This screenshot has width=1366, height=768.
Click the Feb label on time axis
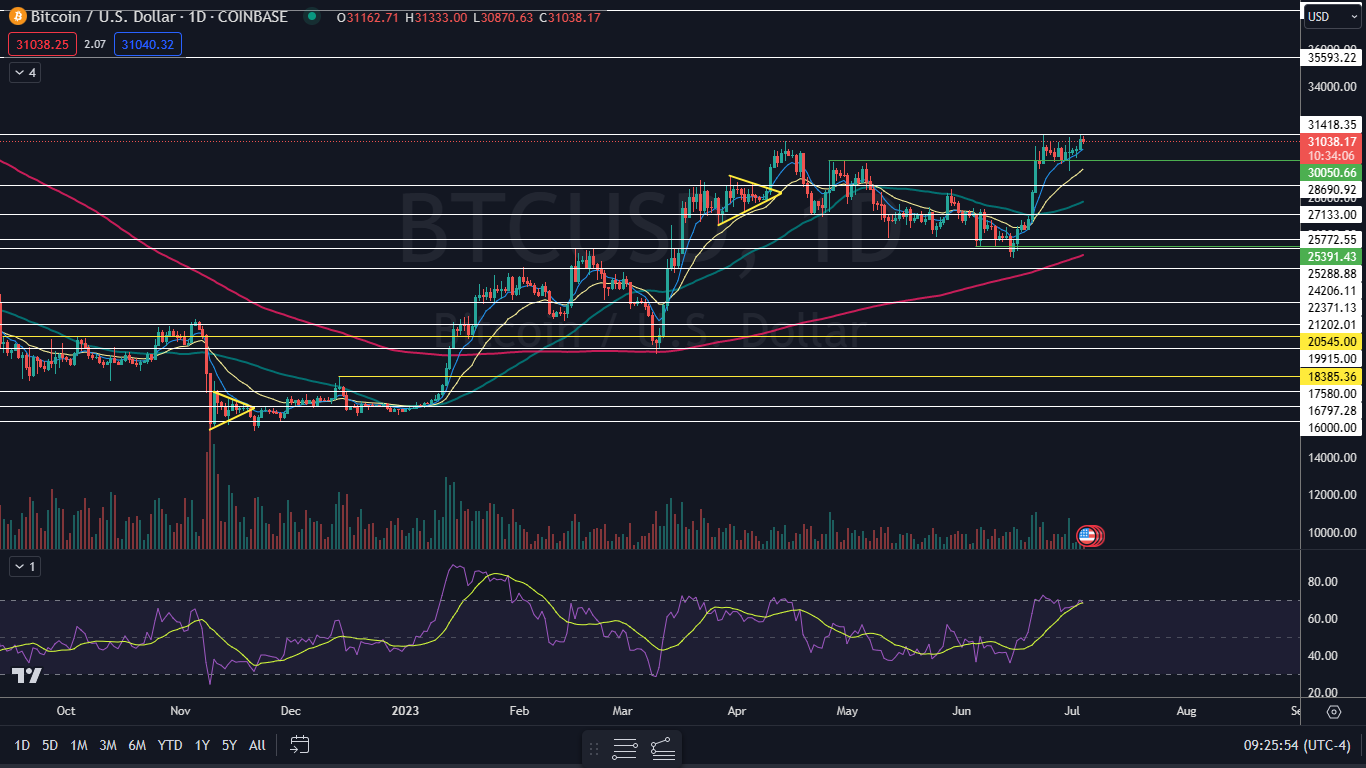[x=518, y=712]
